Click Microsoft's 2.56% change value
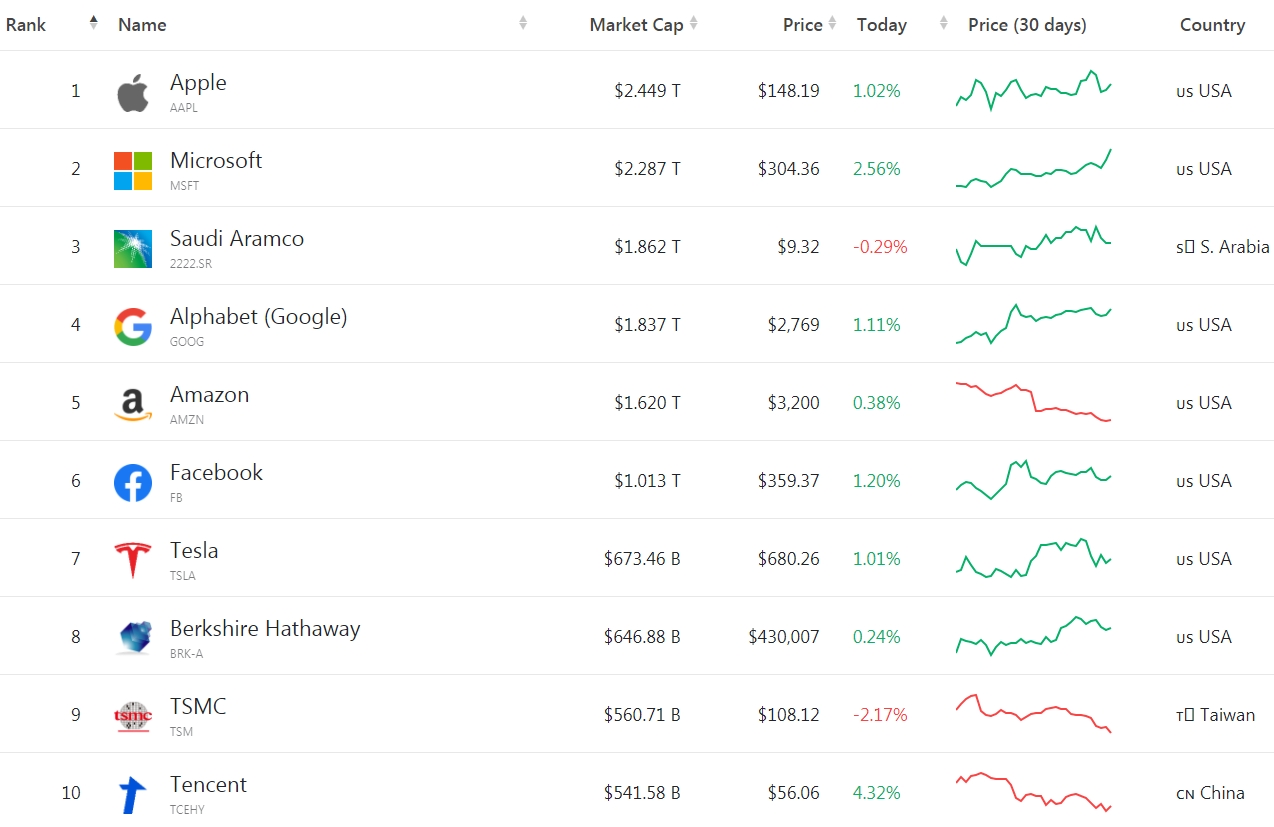 [x=877, y=169]
